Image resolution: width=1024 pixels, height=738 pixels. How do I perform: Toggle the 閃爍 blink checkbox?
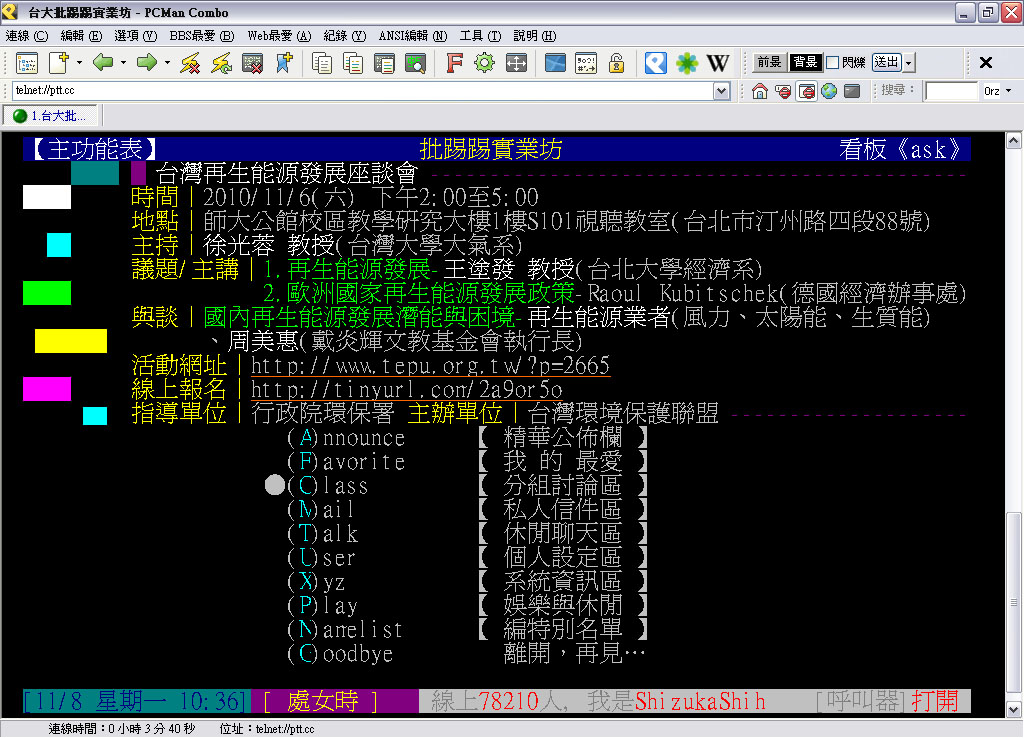coord(832,63)
